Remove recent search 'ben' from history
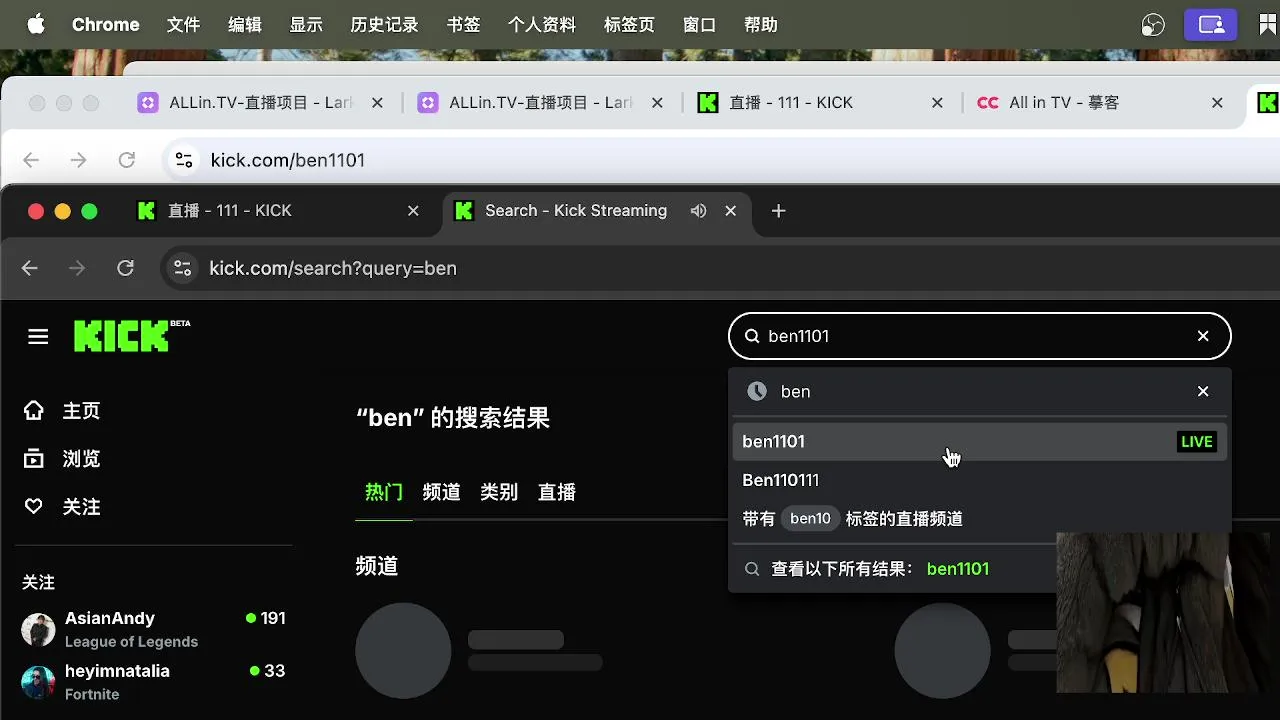Viewport: 1280px width, 720px height. click(x=1203, y=392)
